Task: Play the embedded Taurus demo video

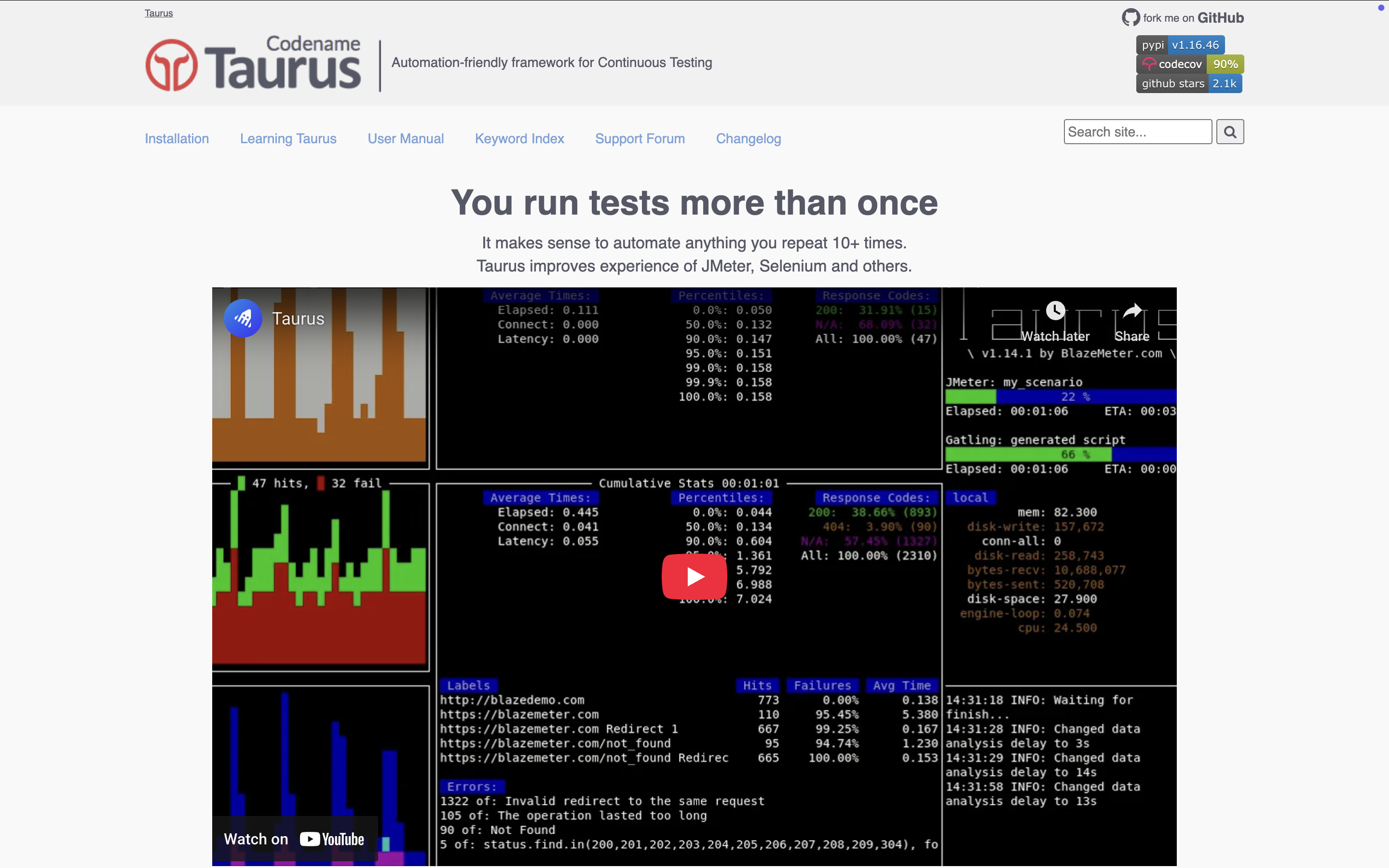Action: (x=694, y=576)
